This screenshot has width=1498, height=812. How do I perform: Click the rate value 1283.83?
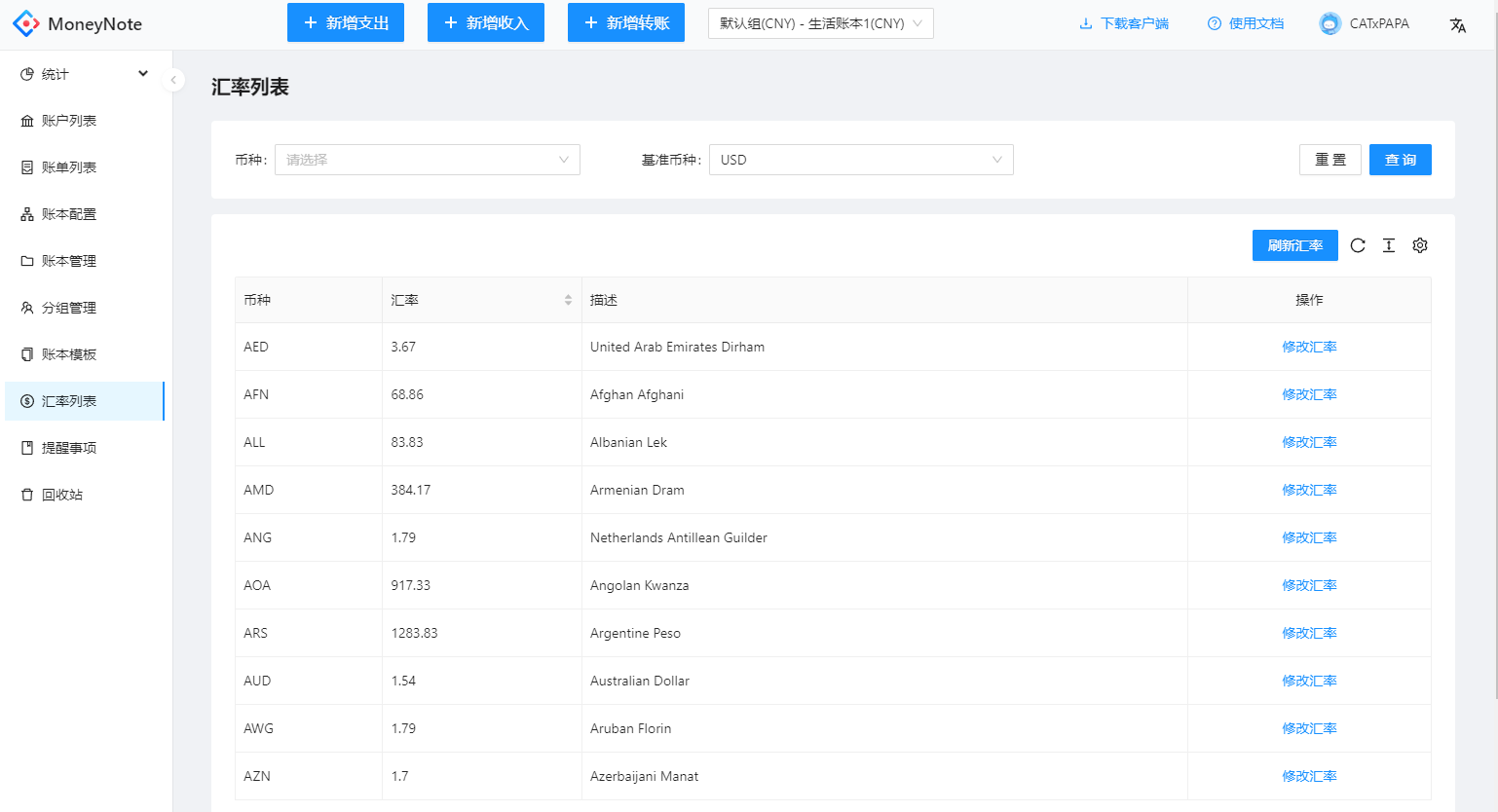(x=414, y=633)
